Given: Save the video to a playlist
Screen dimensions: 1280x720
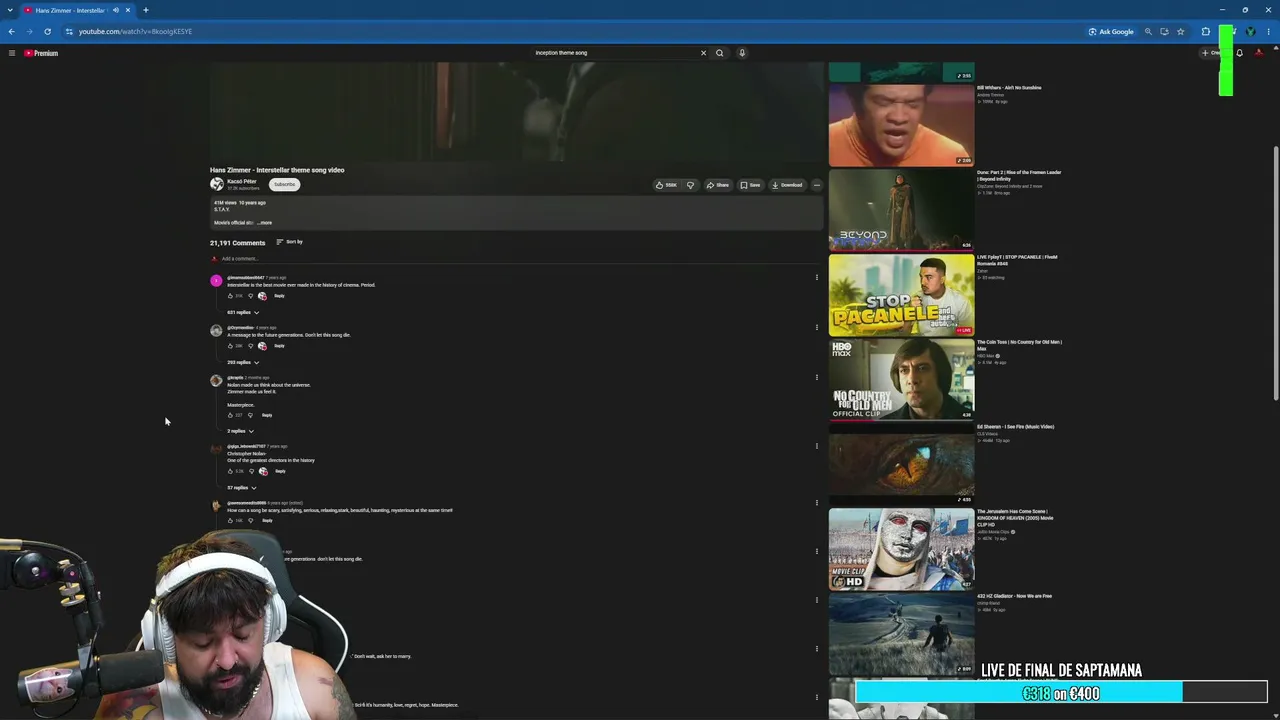Looking at the screenshot, I should pyautogui.click(x=750, y=185).
